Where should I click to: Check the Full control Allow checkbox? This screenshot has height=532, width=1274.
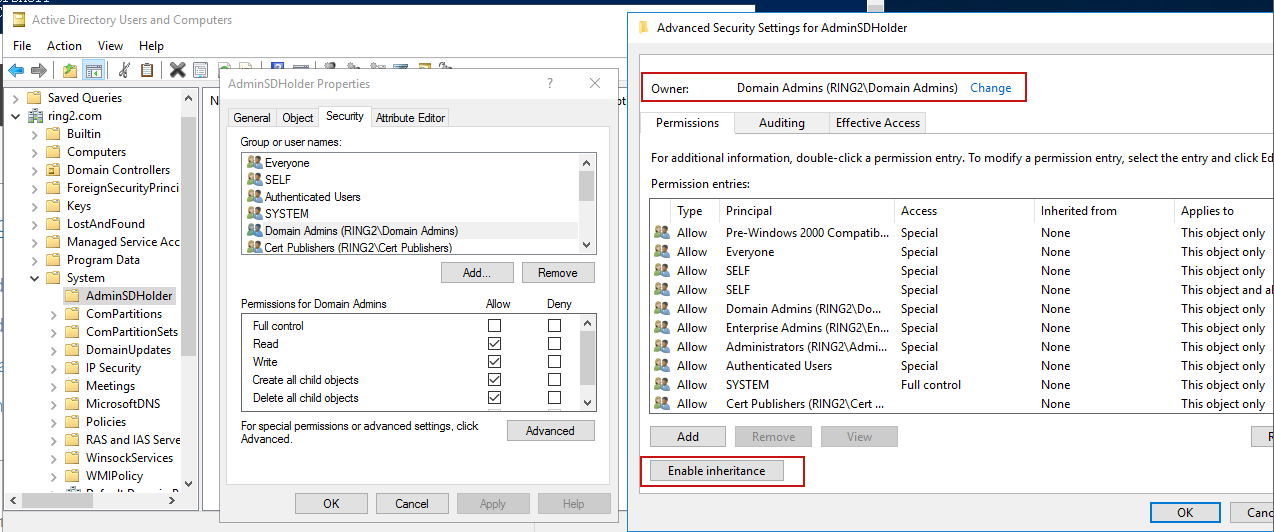point(494,326)
